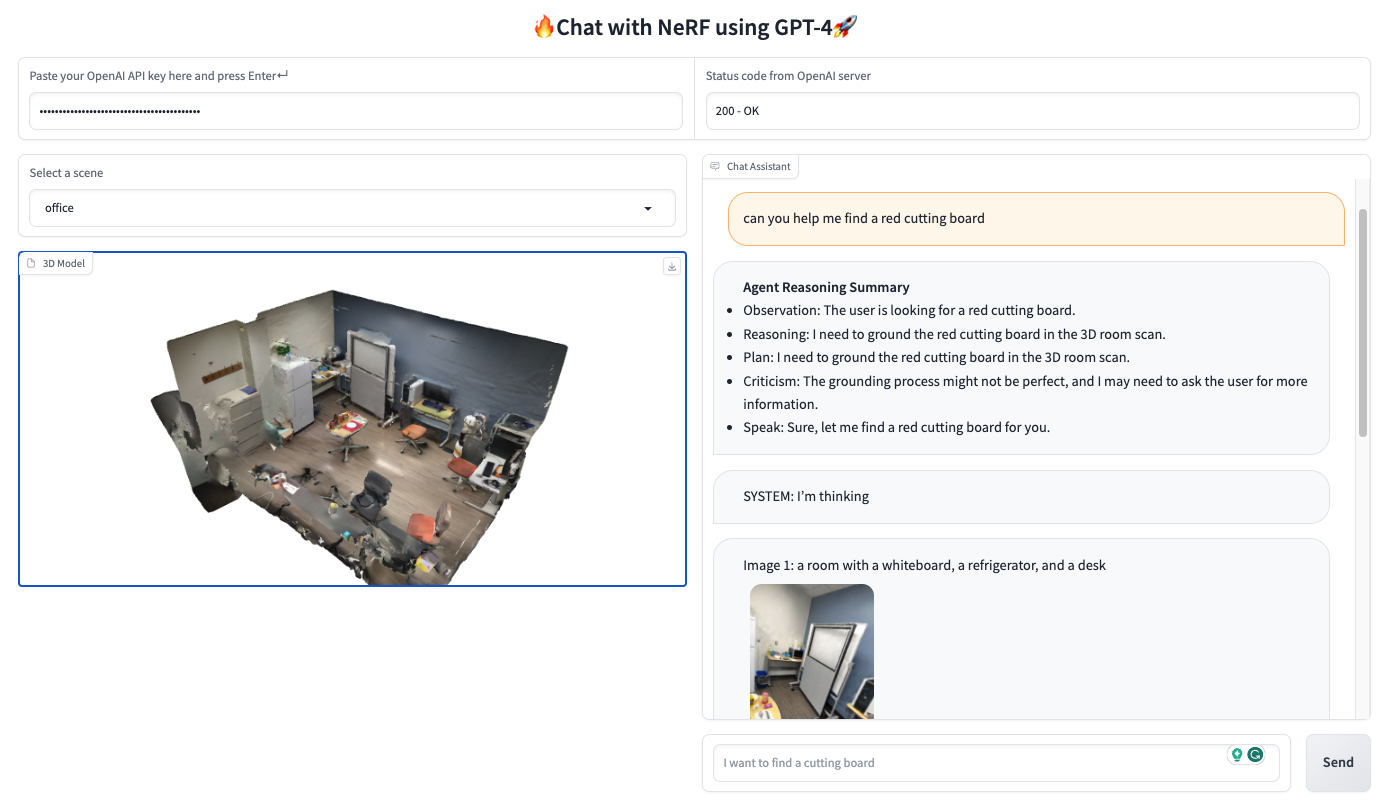Click the 3D office room model viewer
Viewport: 1386px width, 804px height.
pyautogui.click(x=352, y=419)
